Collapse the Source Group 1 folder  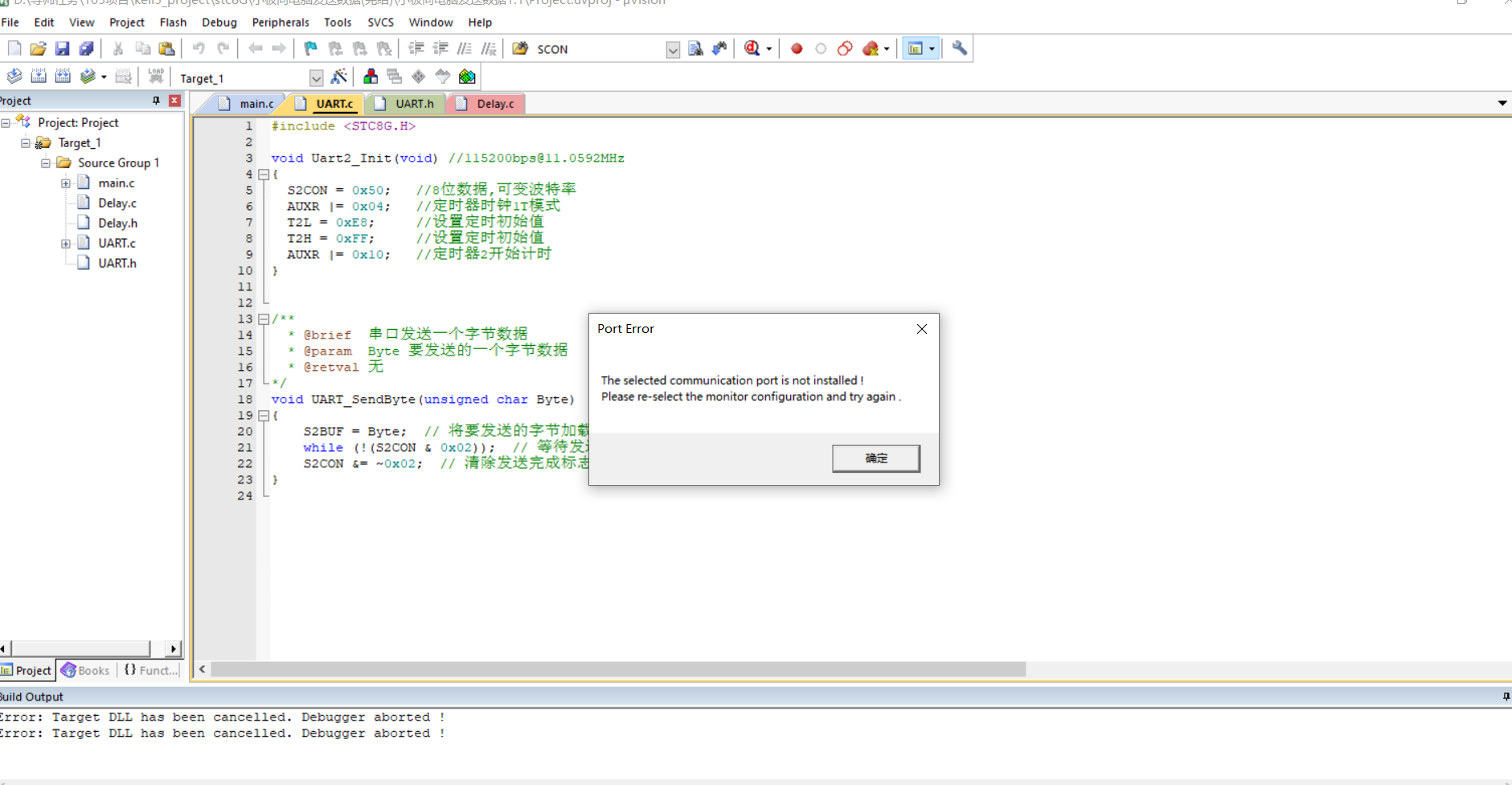[46, 163]
